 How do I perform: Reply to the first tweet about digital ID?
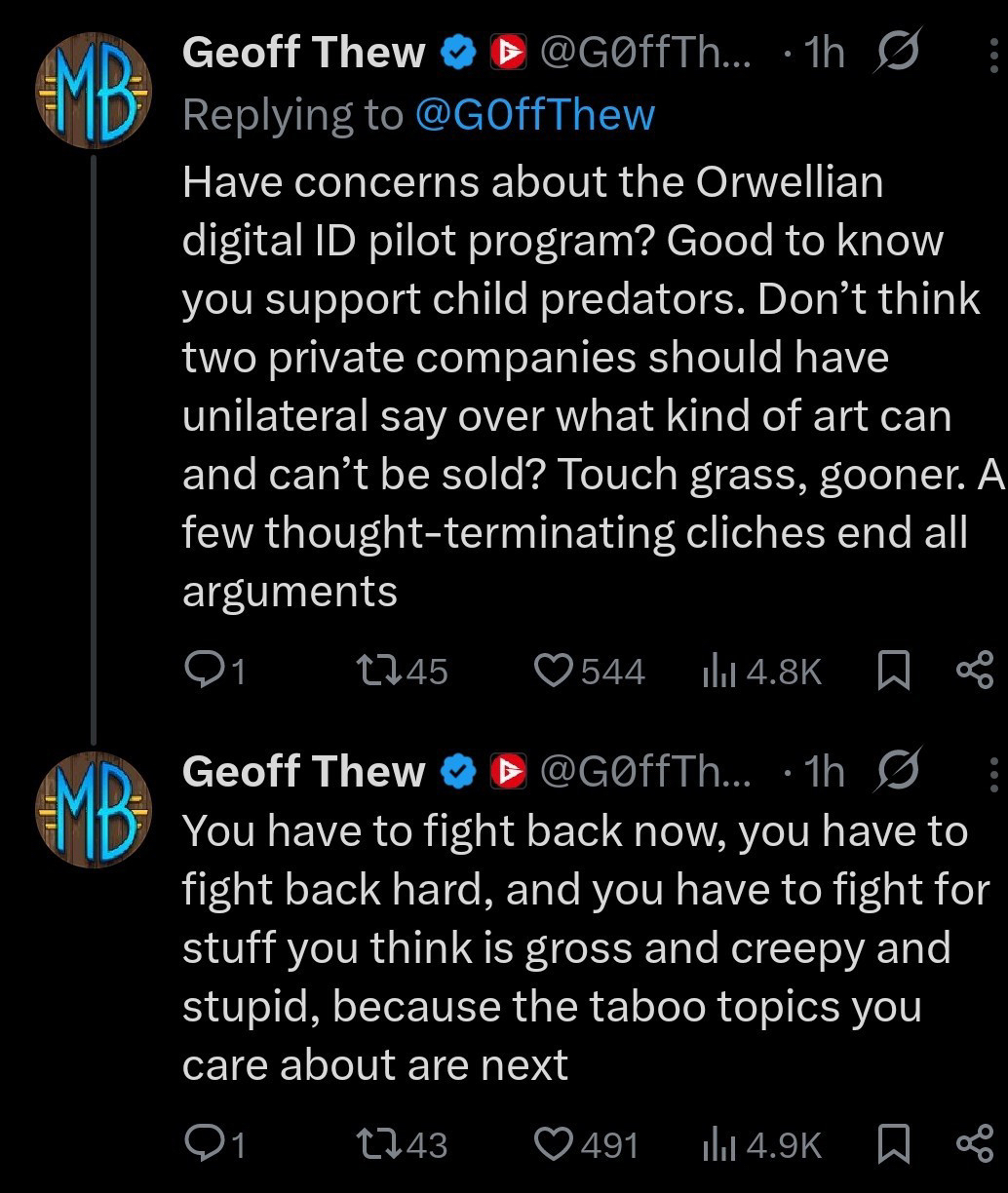point(203,671)
